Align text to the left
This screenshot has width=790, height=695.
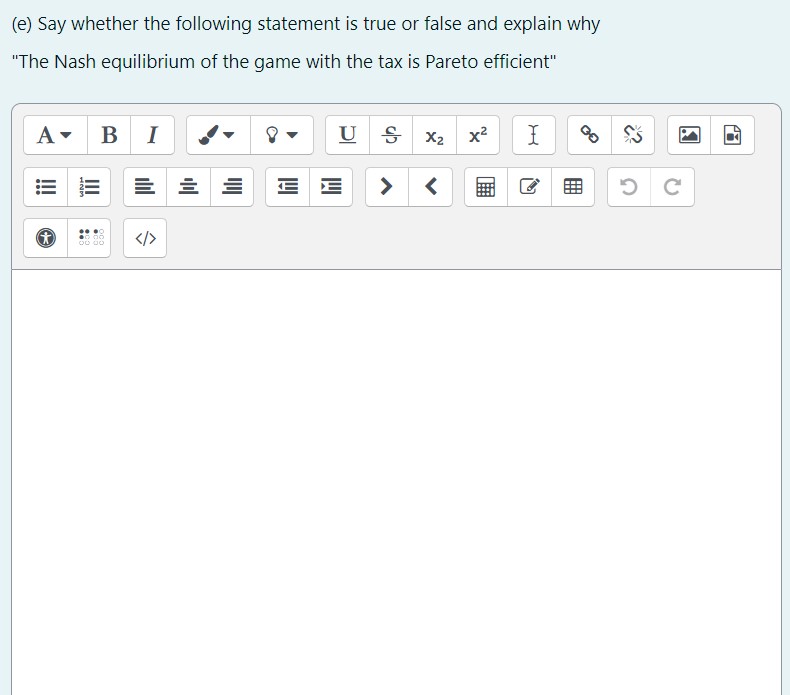[145, 187]
